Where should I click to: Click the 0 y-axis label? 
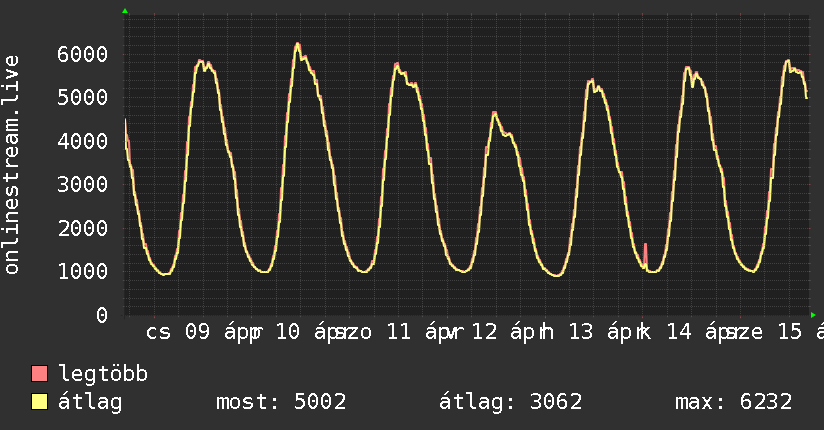coord(102,315)
